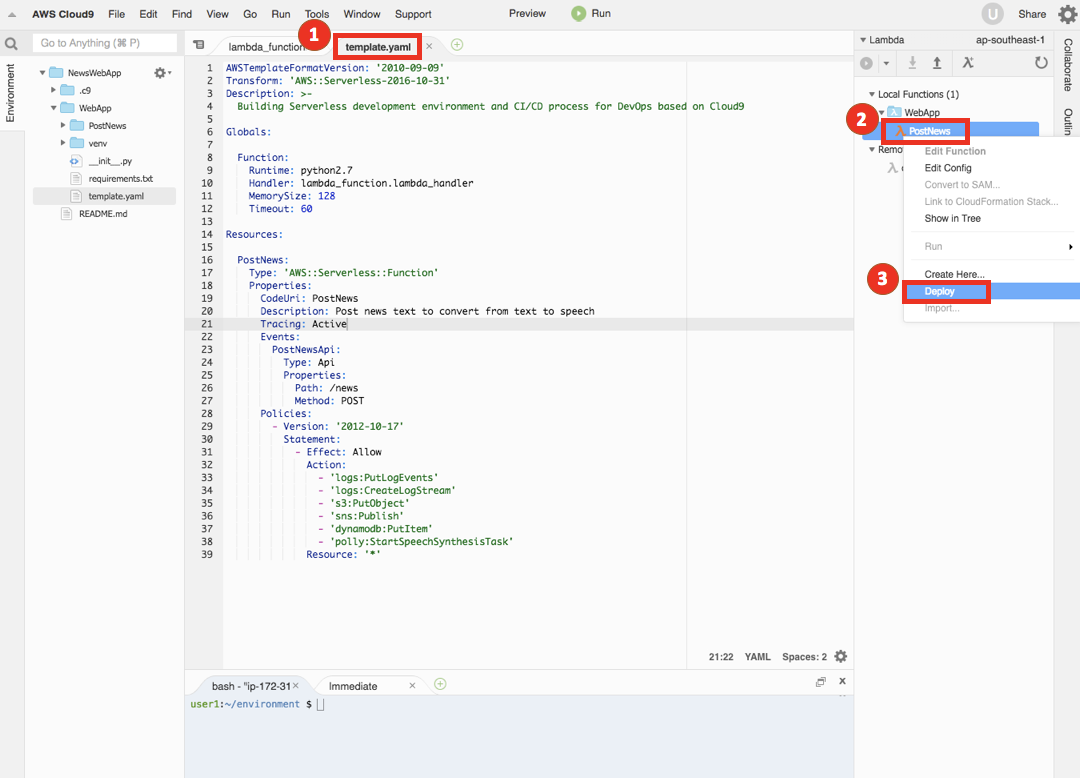This screenshot has height=778, width=1080.
Task: Click the Lambda panel run function icon
Action: pos(866,63)
